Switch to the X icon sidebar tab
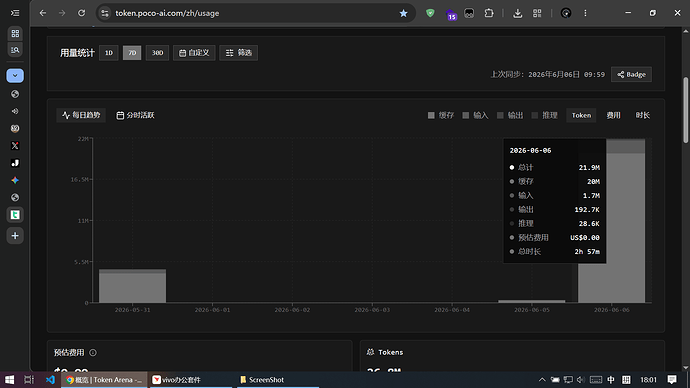690x388 pixels. pos(15,146)
